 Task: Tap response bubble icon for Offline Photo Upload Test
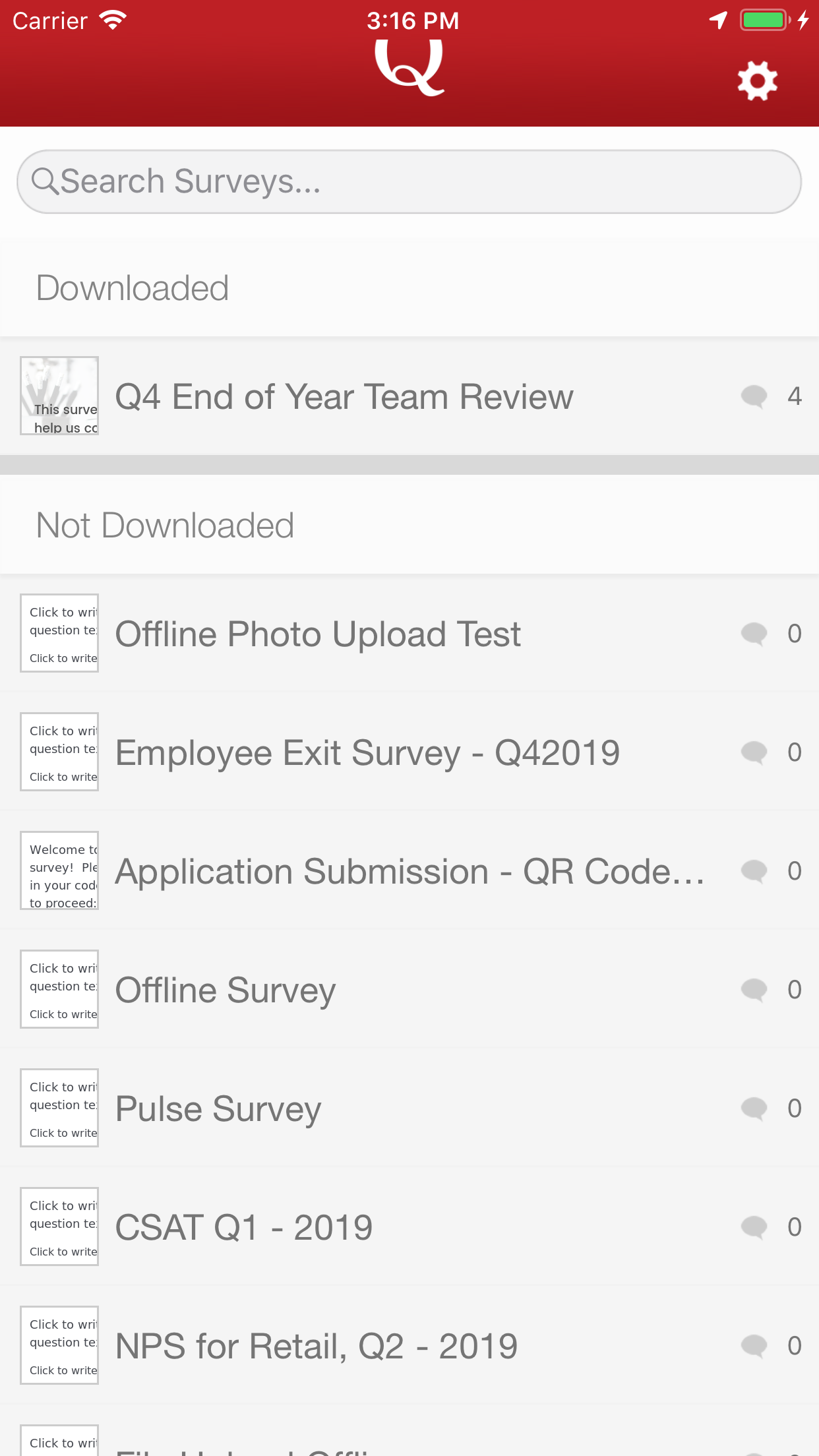coord(754,634)
